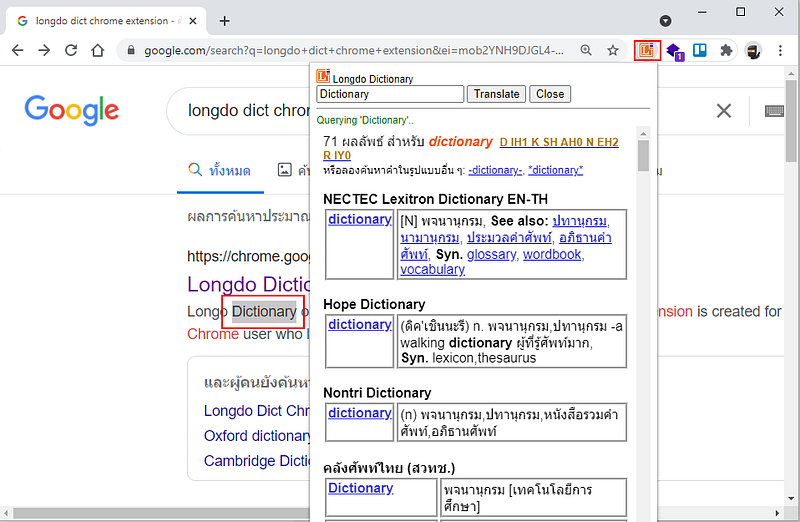Close the longdo dict chrome extension tab
Screen dimensions: 800x522
click(x=193, y=21)
